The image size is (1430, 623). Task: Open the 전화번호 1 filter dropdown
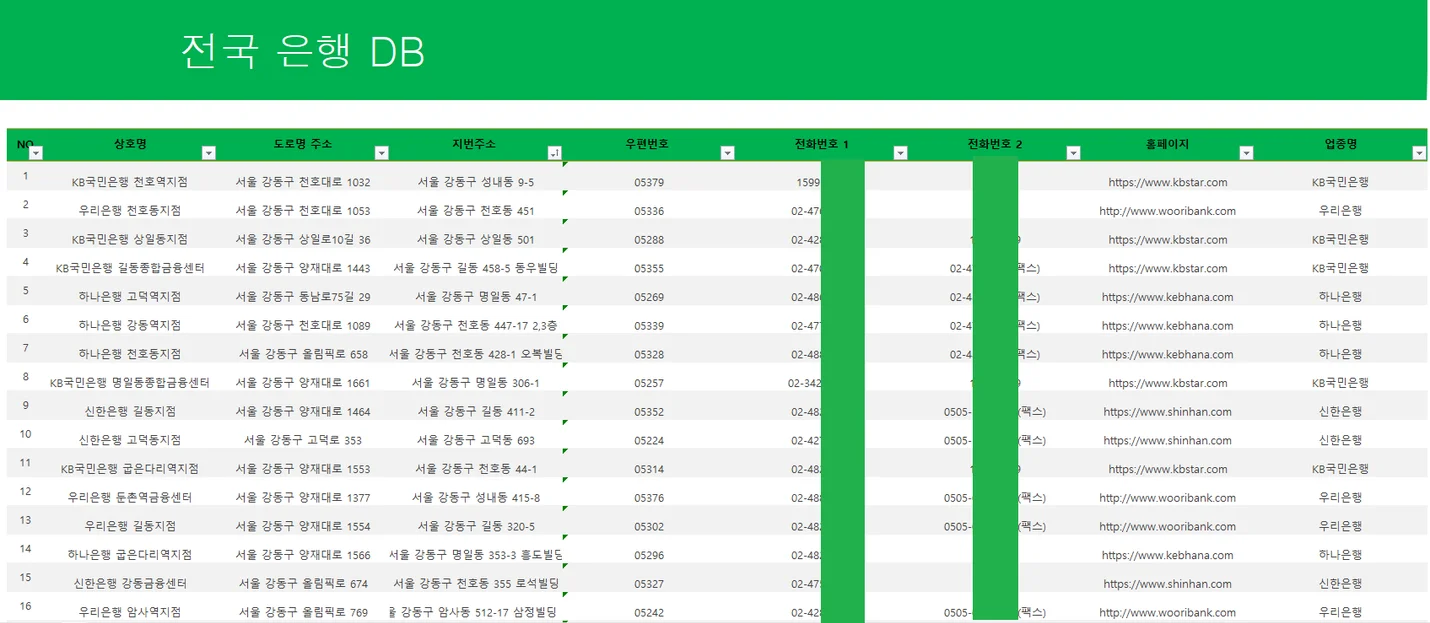coord(900,153)
